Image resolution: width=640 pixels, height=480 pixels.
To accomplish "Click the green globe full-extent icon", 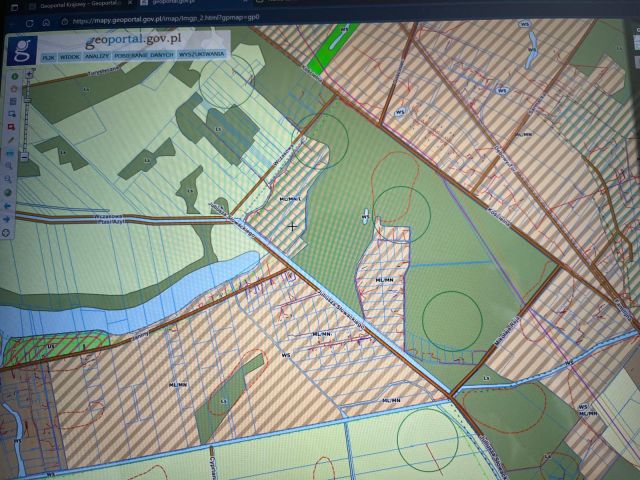I will tap(7, 193).
